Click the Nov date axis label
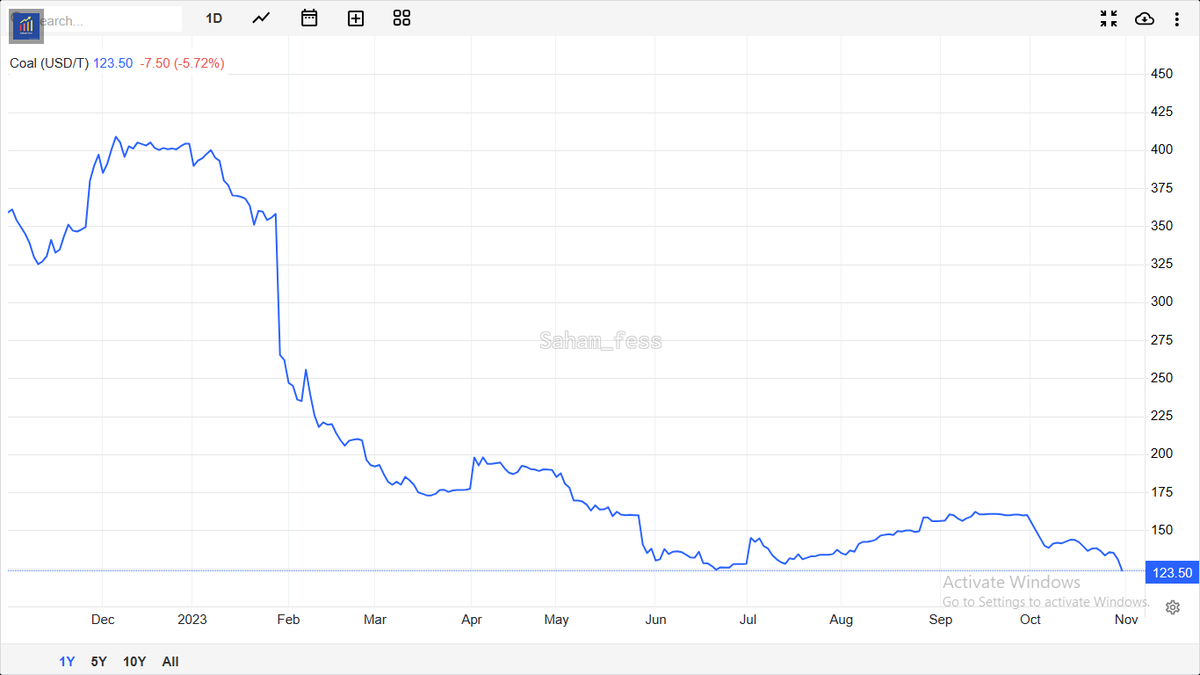Screen dimensions: 1200x675 click(1127, 620)
